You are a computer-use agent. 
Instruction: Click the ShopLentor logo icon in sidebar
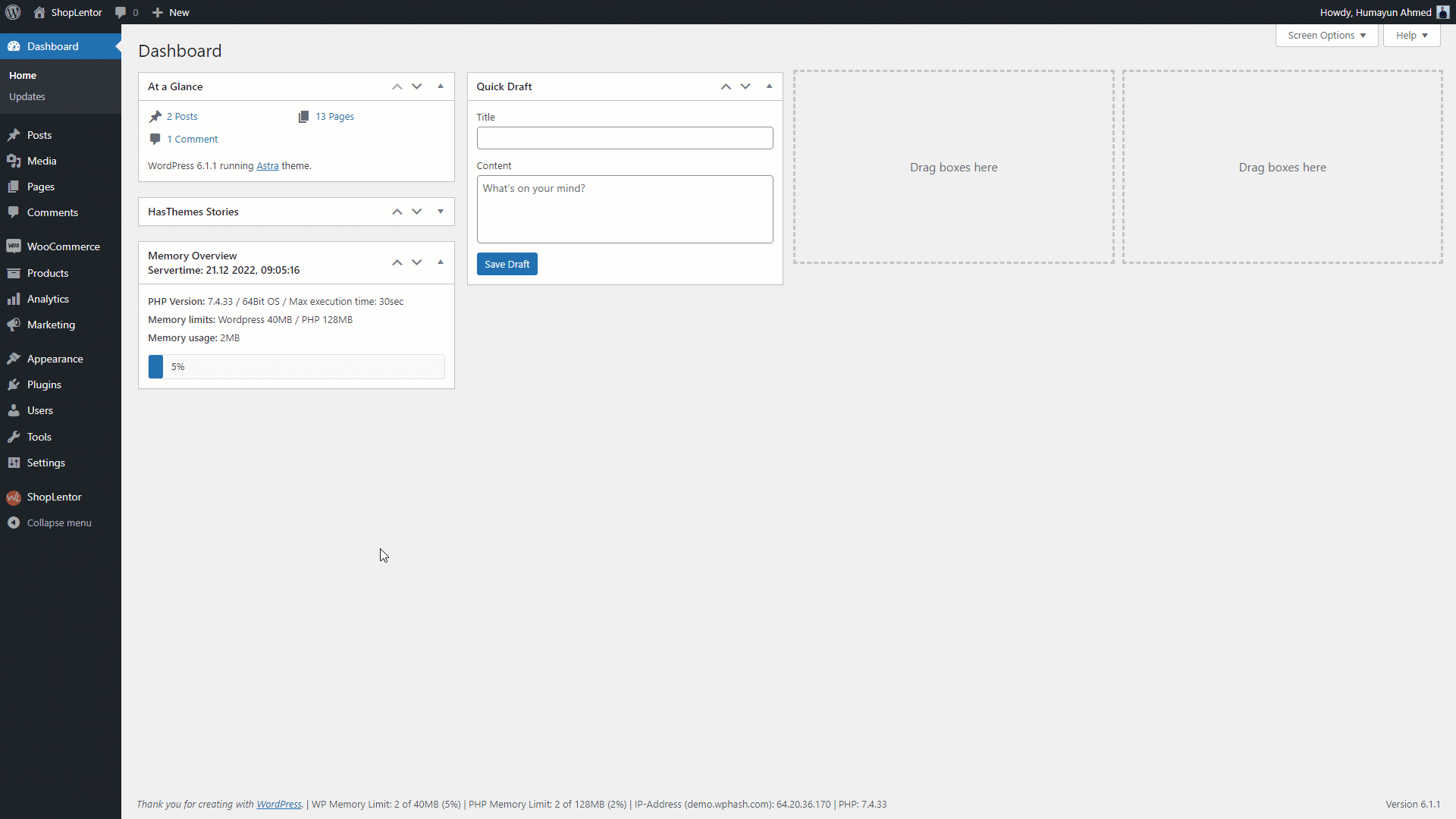[14, 497]
